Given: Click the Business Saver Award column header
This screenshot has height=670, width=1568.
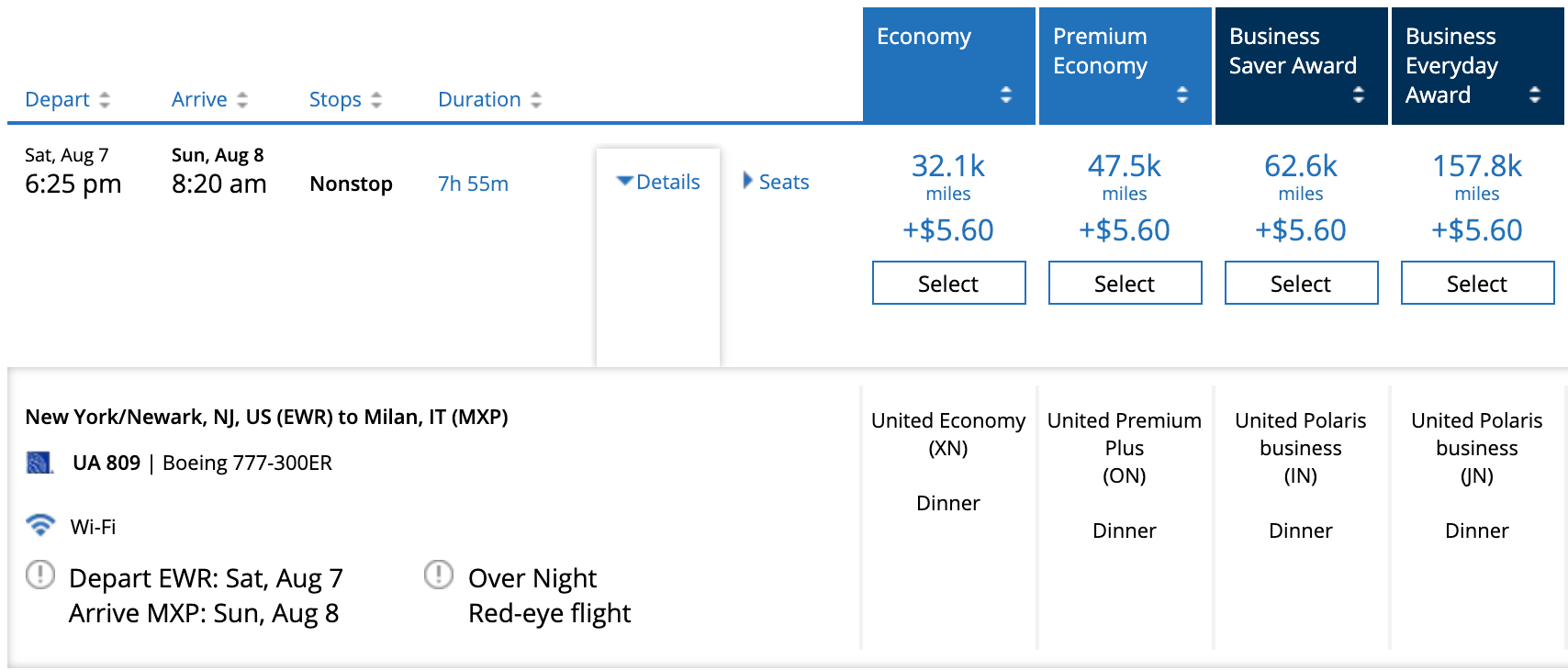Looking at the screenshot, I should tap(1293, 50).
